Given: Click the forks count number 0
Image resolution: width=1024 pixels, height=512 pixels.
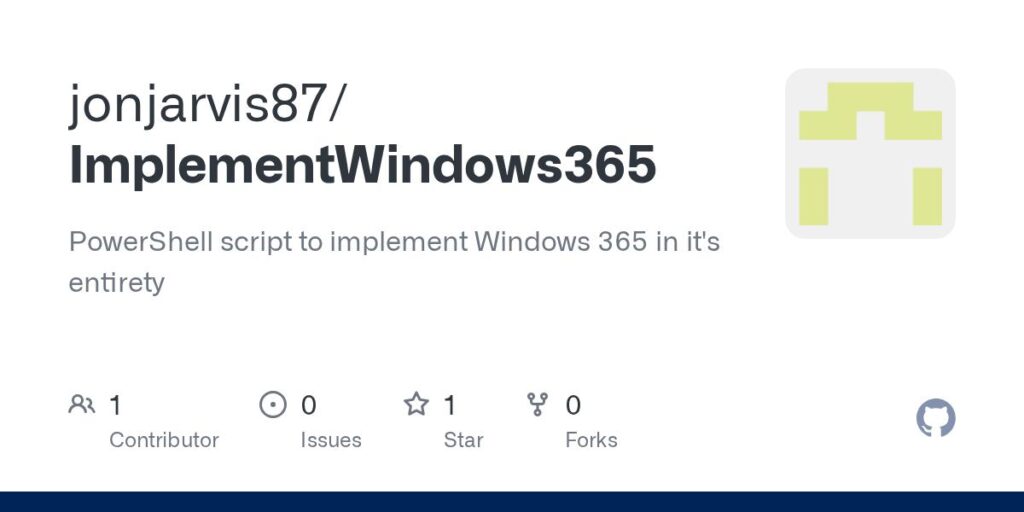Looking at the screenshot, I should (573, 406).
